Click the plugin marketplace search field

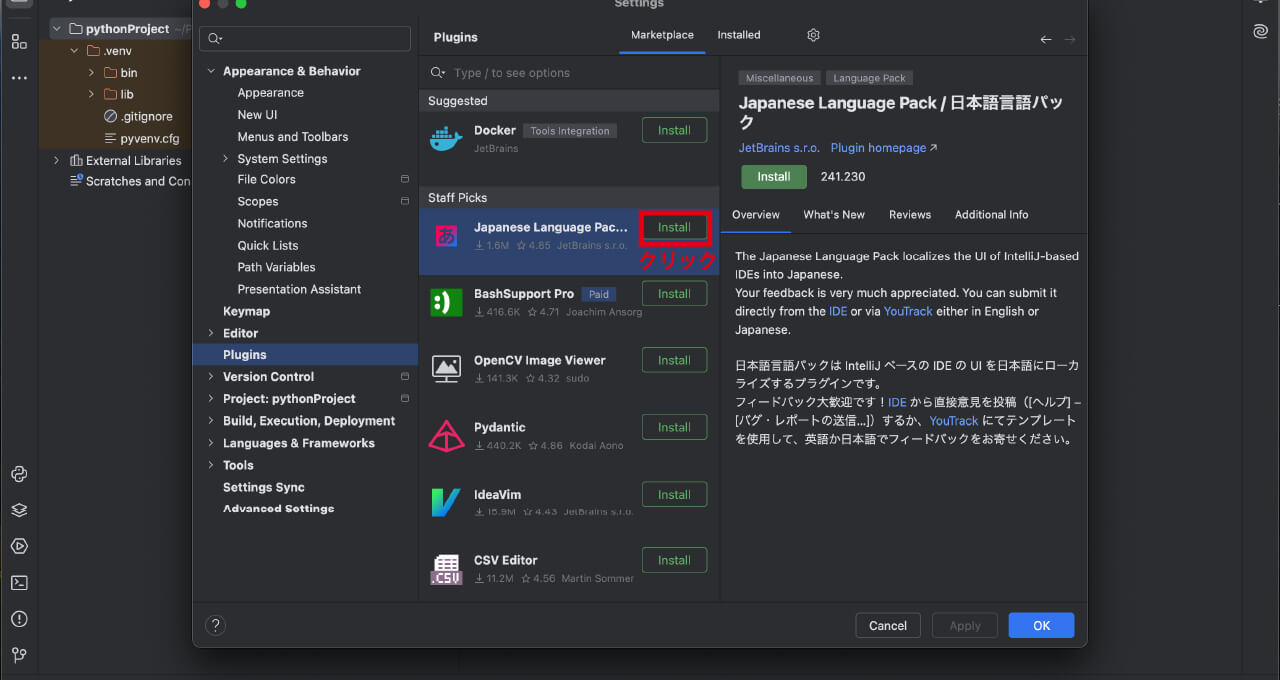pyautogui.click(x=569, y=72)
